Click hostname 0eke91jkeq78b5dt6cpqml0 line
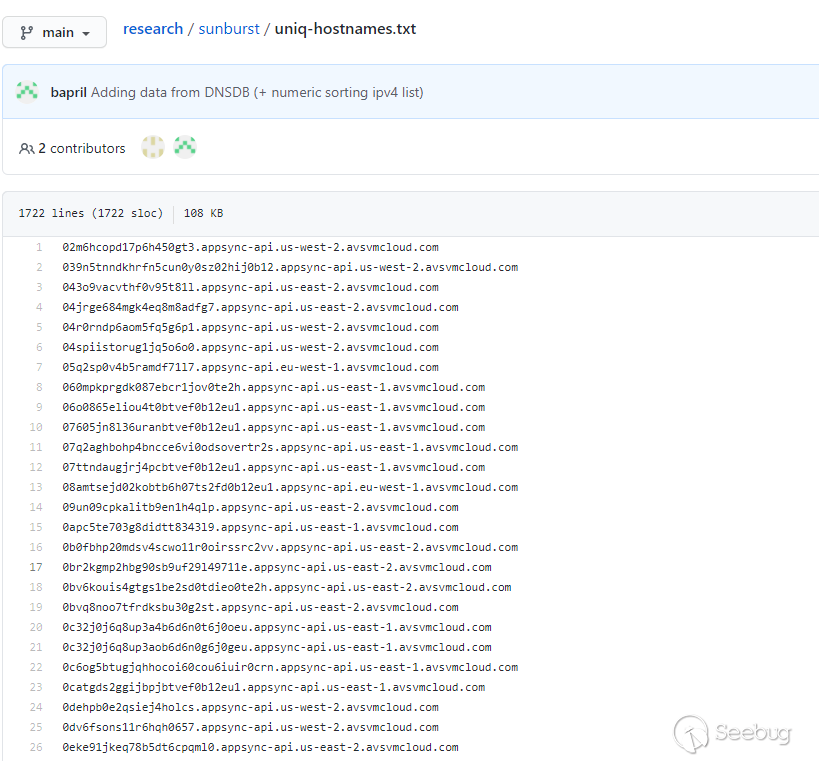Image resolution: width=819 pixels, height=761 pixels. 260,747
